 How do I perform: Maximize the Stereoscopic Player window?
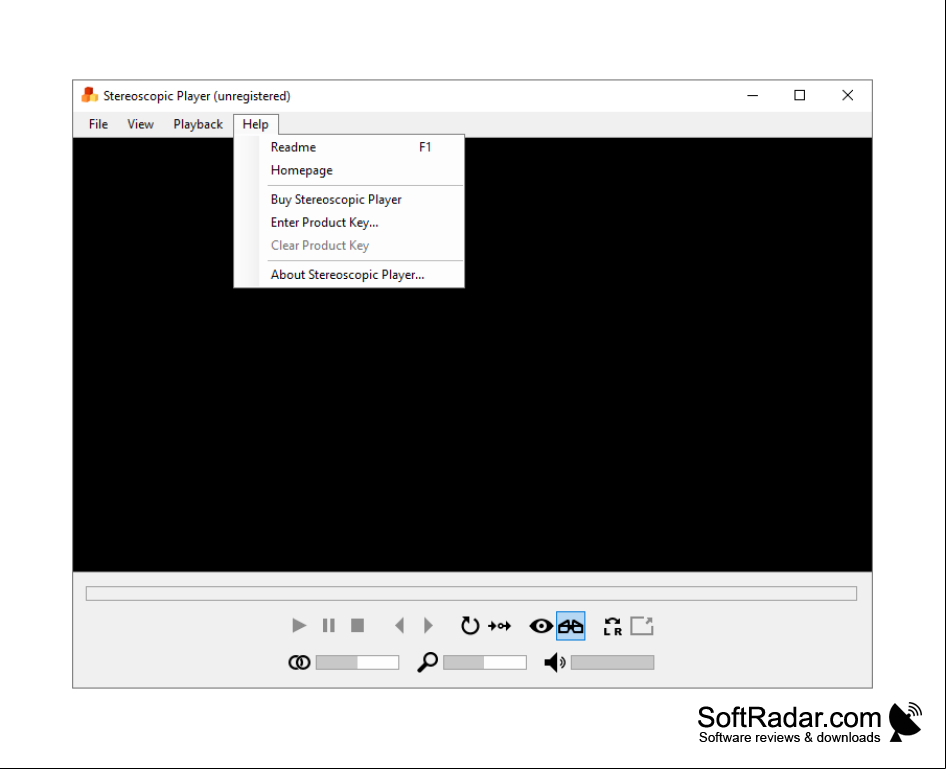coord(799,95)
